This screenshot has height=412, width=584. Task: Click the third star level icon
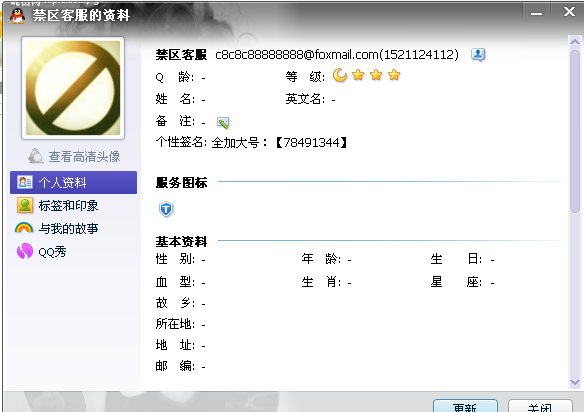pos(394,75)
